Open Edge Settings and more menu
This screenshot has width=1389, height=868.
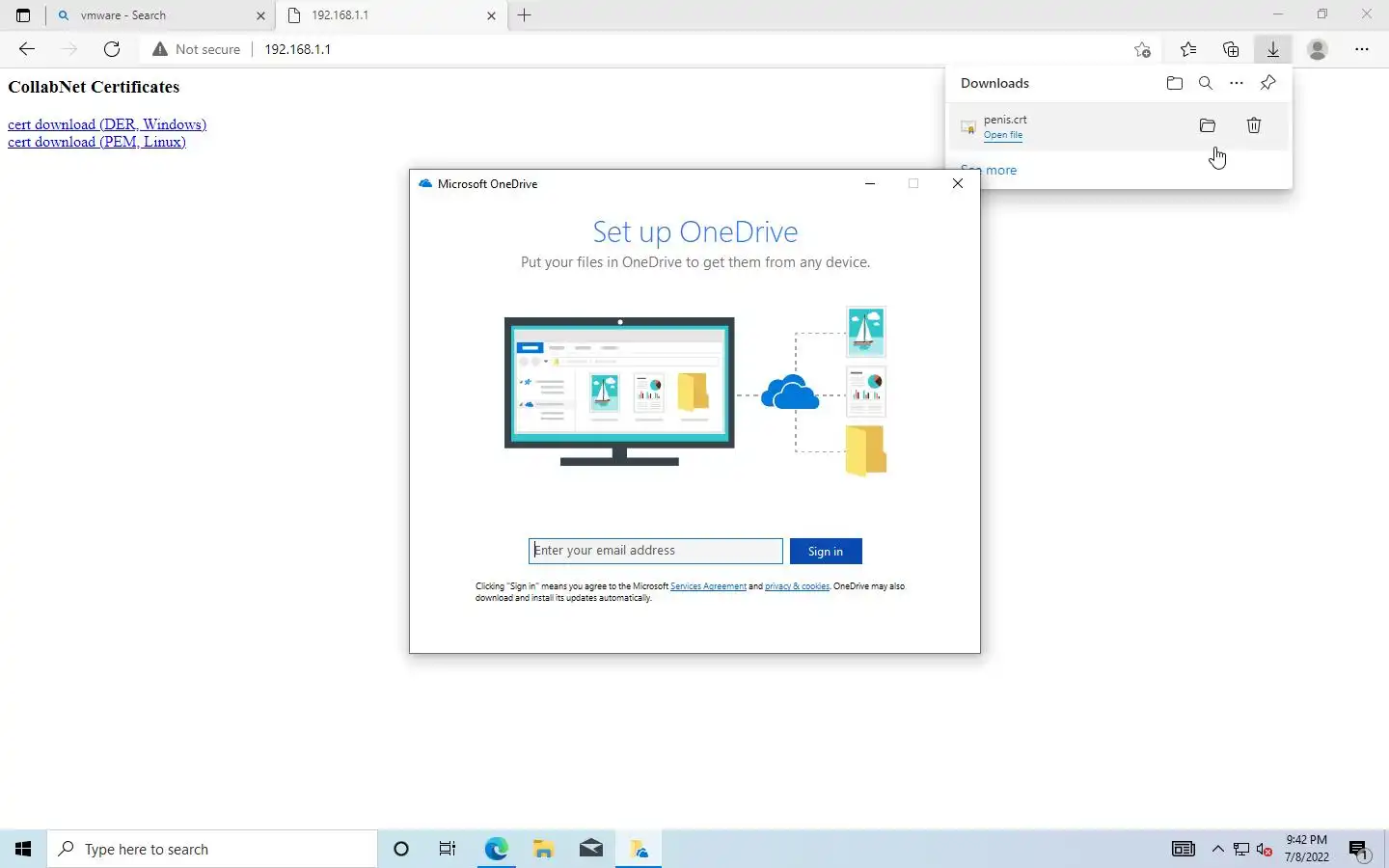[x=1362, y=49]
